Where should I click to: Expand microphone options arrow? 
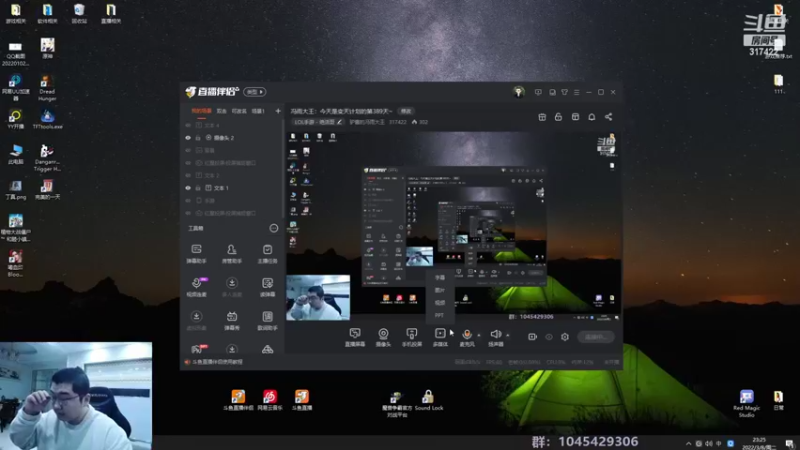coord(479,335)
